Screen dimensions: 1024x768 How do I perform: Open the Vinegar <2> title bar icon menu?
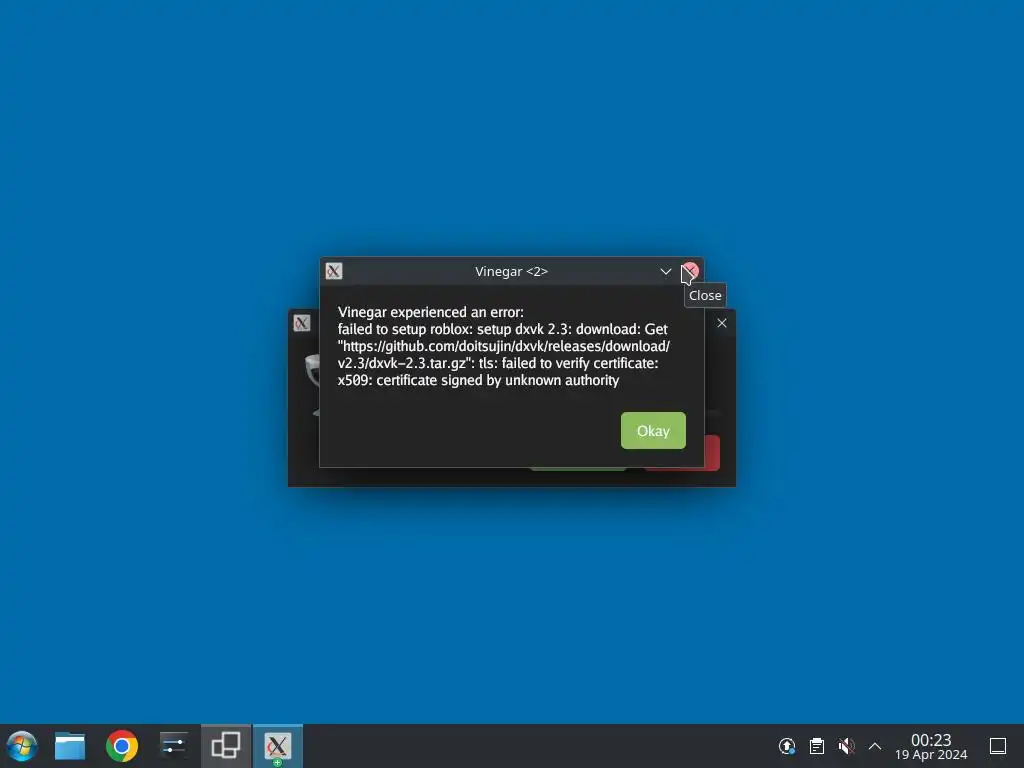(x=334, y=271)
